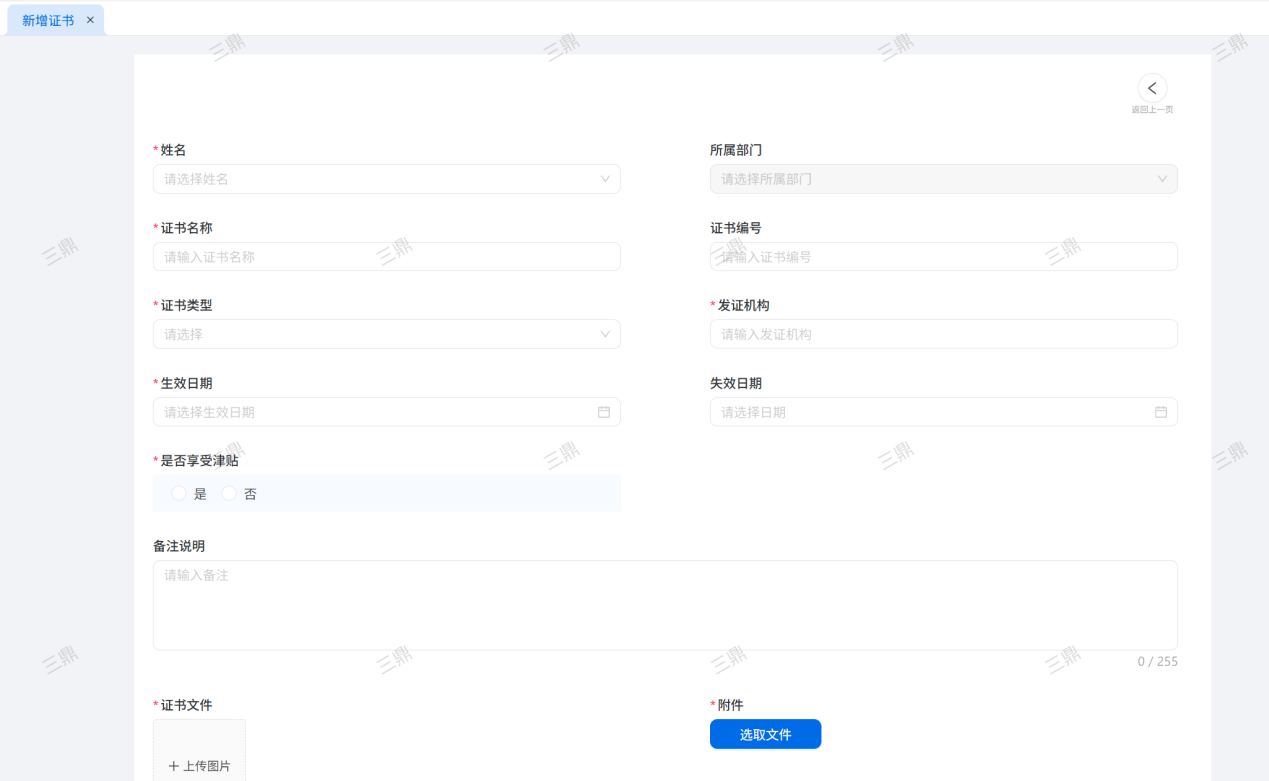Image resolution: width=1269 pixels, height=781 pixels.
Task: Click calendar icon in 生效日期 field
Action: pyautogui.click(x=604, y=412)
